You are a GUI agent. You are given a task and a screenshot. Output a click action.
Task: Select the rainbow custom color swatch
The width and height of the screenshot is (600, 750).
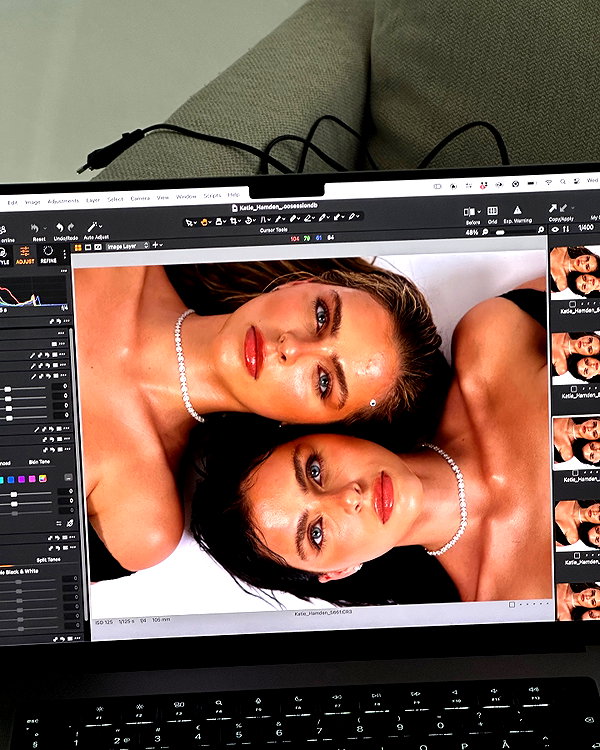click(x=43, y=478)
